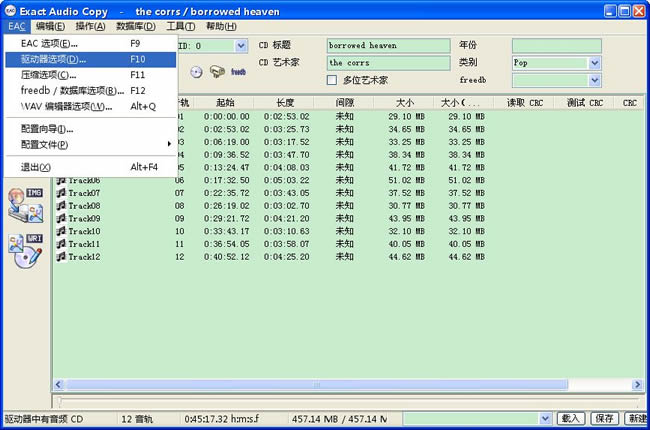Open the status bar profile dropdown

click(x=545, y=419)
